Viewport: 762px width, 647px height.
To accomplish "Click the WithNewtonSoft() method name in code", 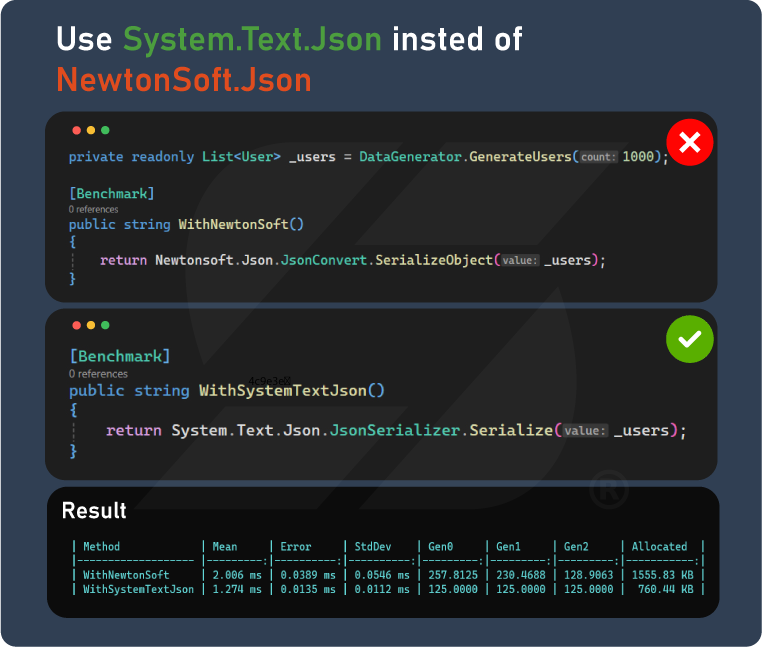I will [x=241, y=224].
